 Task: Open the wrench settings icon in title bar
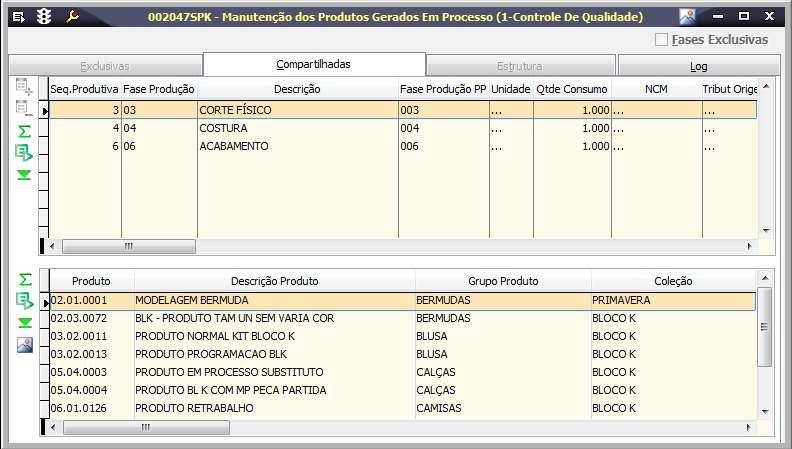(x=71, y=16)
